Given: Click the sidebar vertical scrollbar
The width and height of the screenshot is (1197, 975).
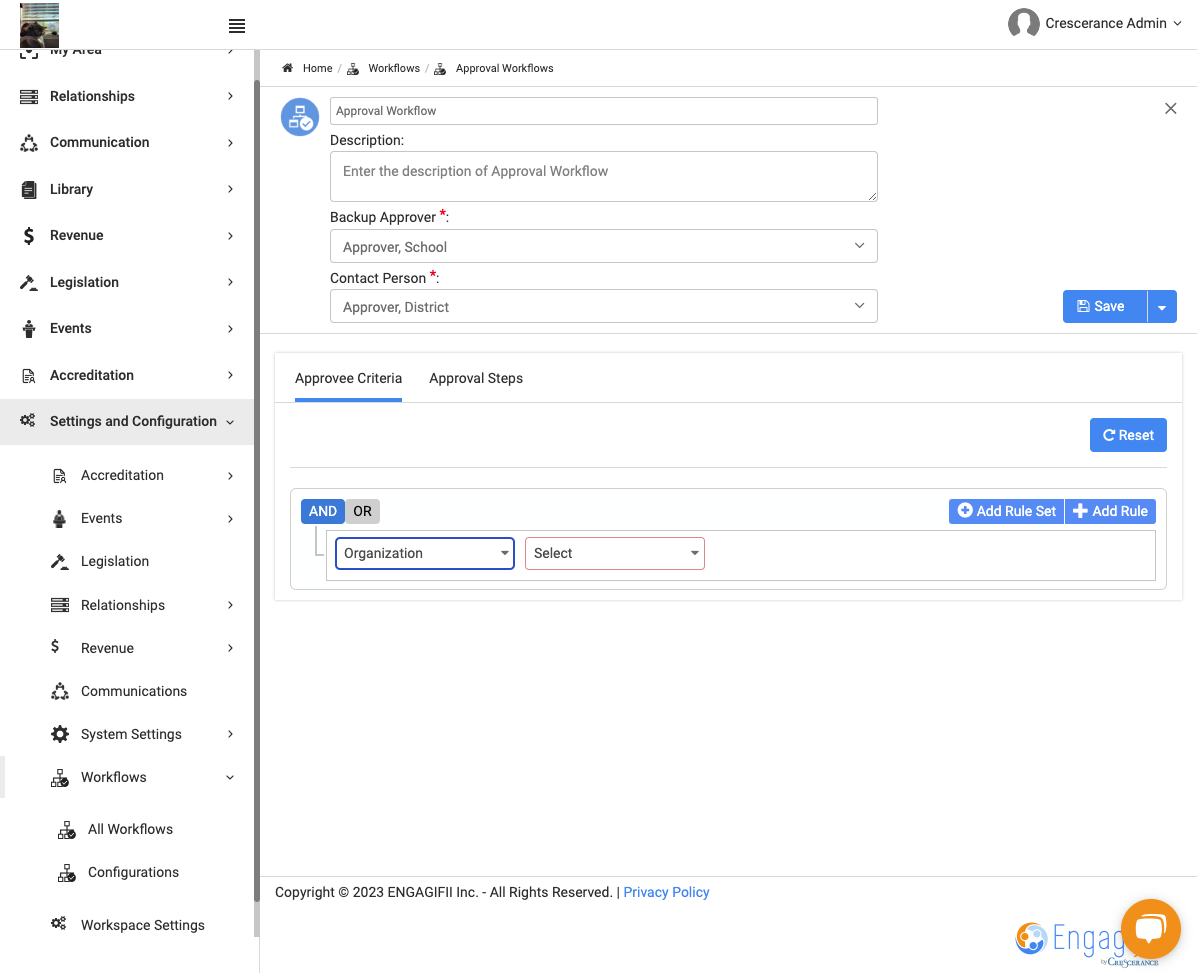Looking at the screenshot, I should [256, 489].
